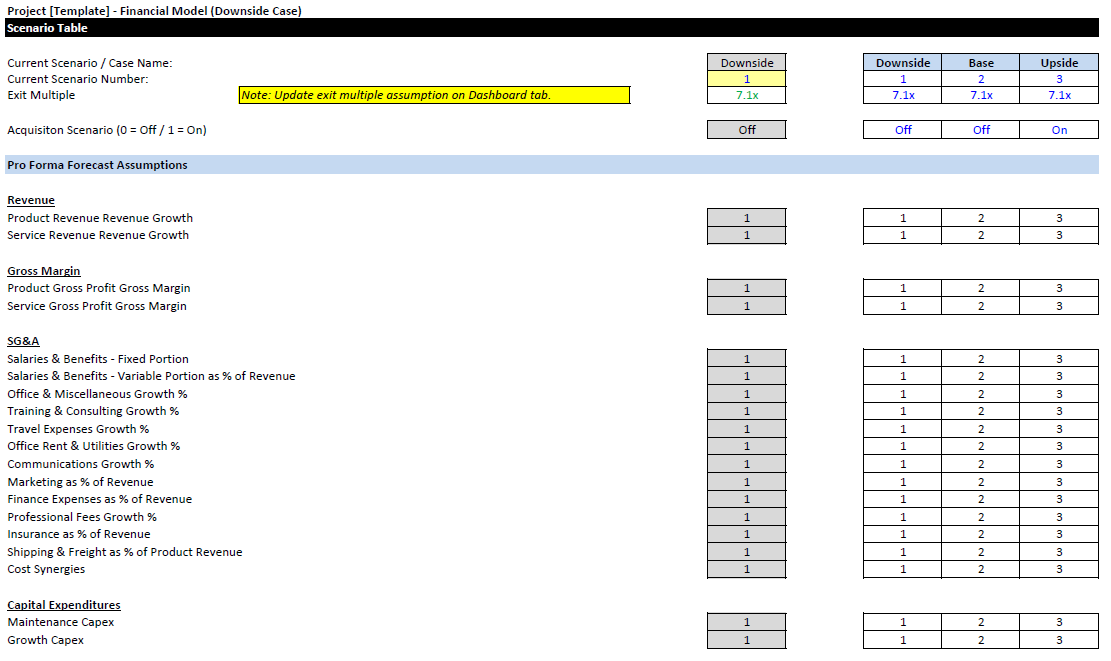Click the Pro Forma Forecast Assumptions header bar
The image size is (1111, 661).
550,165
